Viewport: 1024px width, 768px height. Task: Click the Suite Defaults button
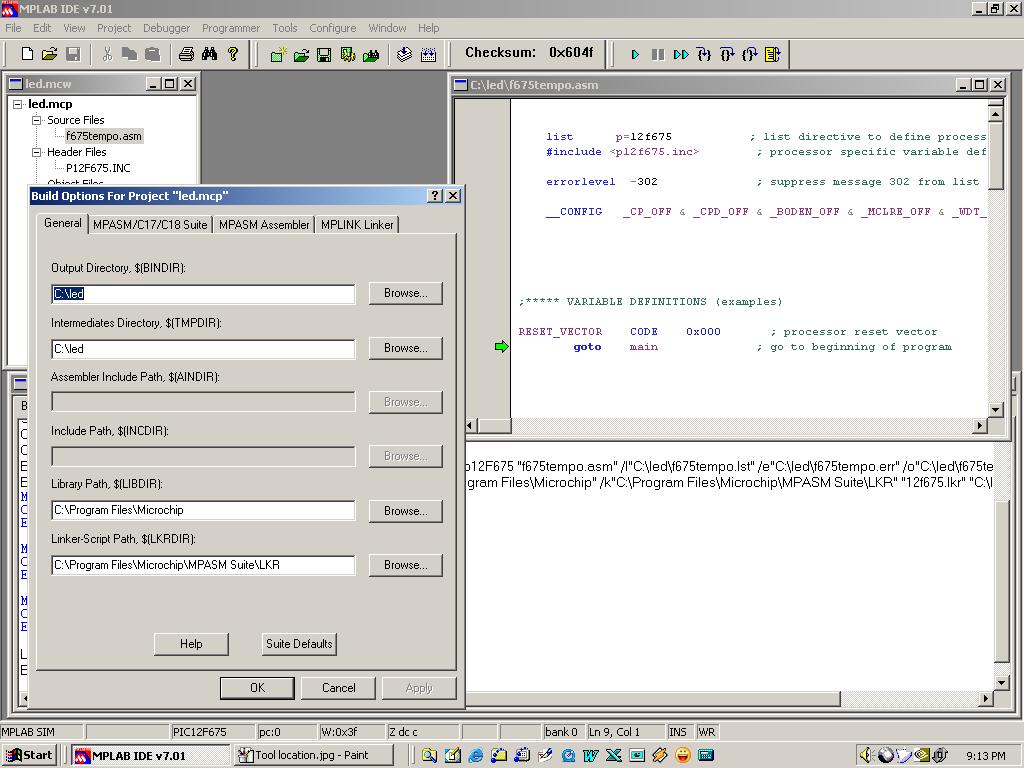point(298,644)
